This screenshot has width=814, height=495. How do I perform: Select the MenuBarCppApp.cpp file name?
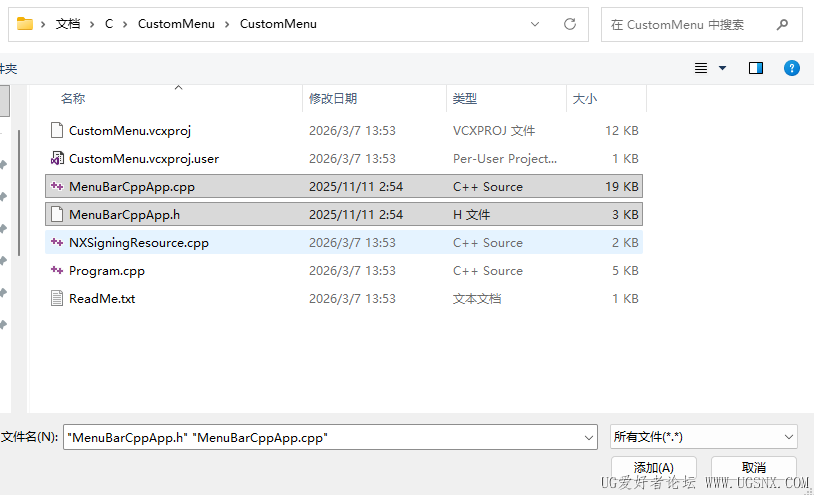(x=132, y=187)
